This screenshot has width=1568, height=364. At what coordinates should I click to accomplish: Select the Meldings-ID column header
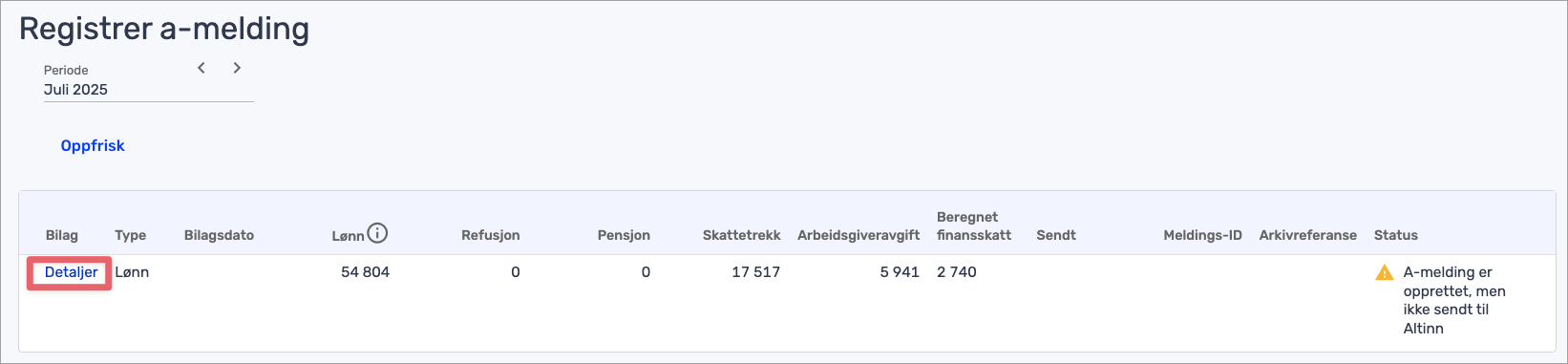pos(1202,235)
